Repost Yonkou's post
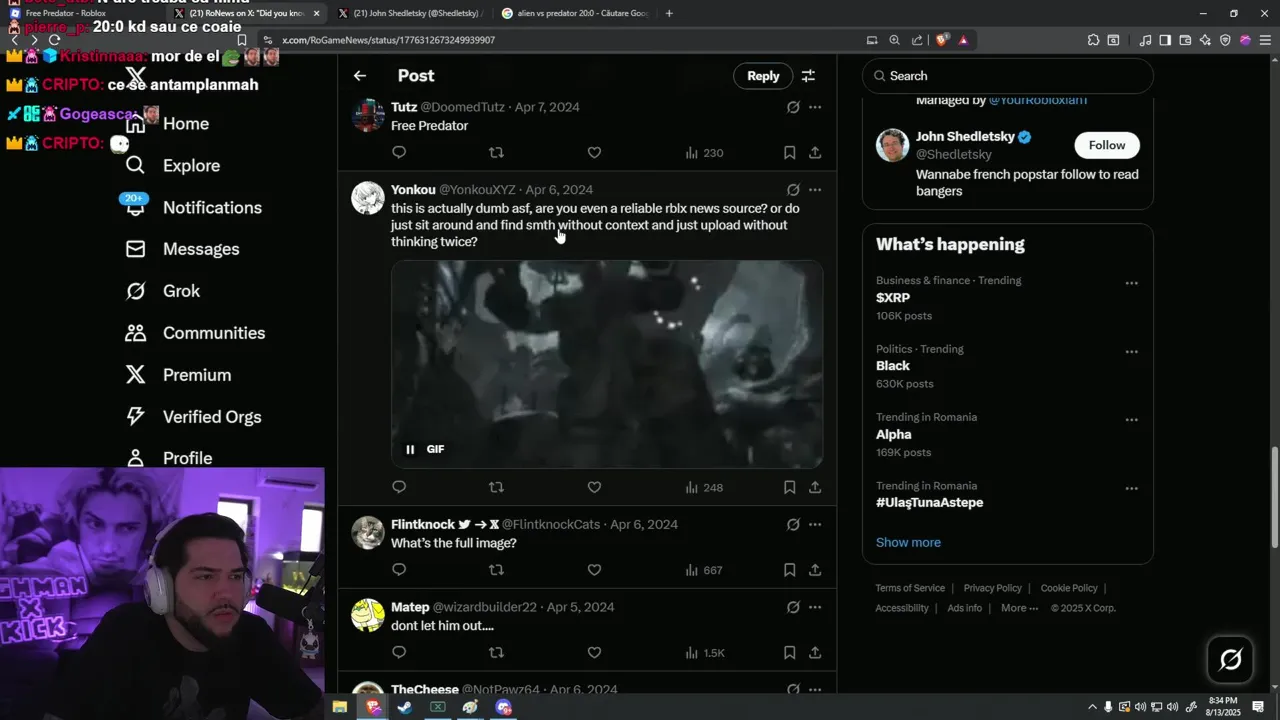 (x=496, y=487)
